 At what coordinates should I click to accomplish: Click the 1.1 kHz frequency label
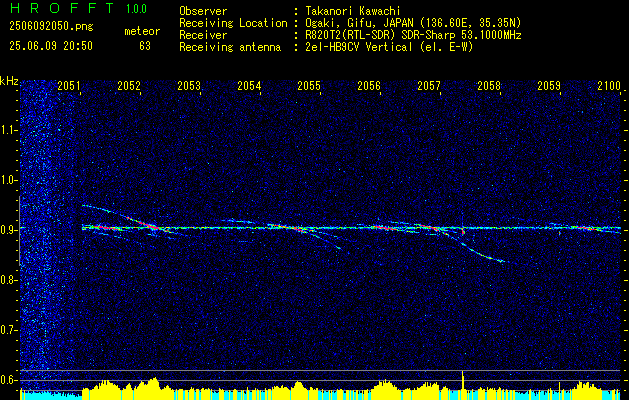pos(9,130)
